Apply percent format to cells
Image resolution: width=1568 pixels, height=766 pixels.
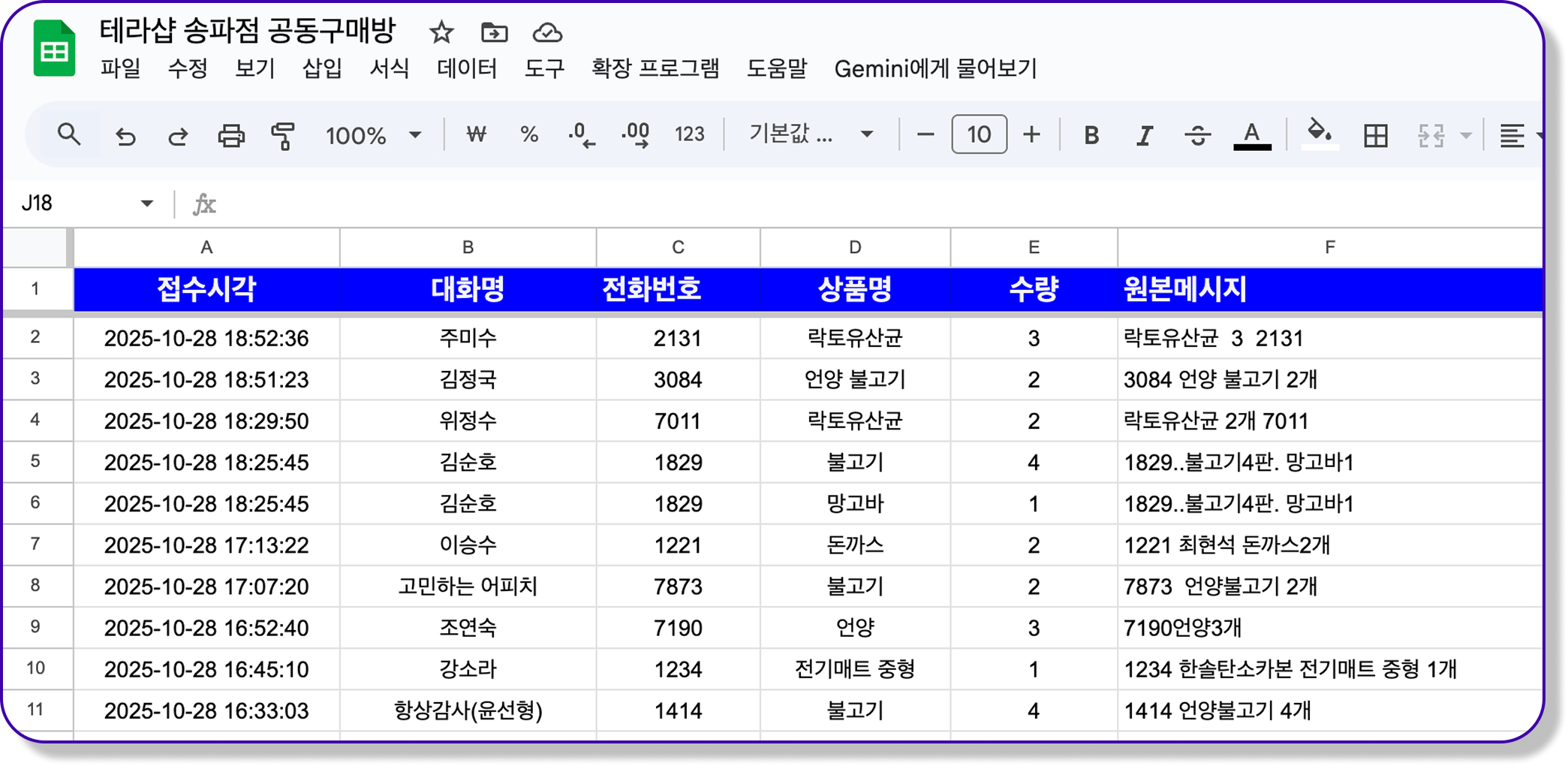pos(528,135)
